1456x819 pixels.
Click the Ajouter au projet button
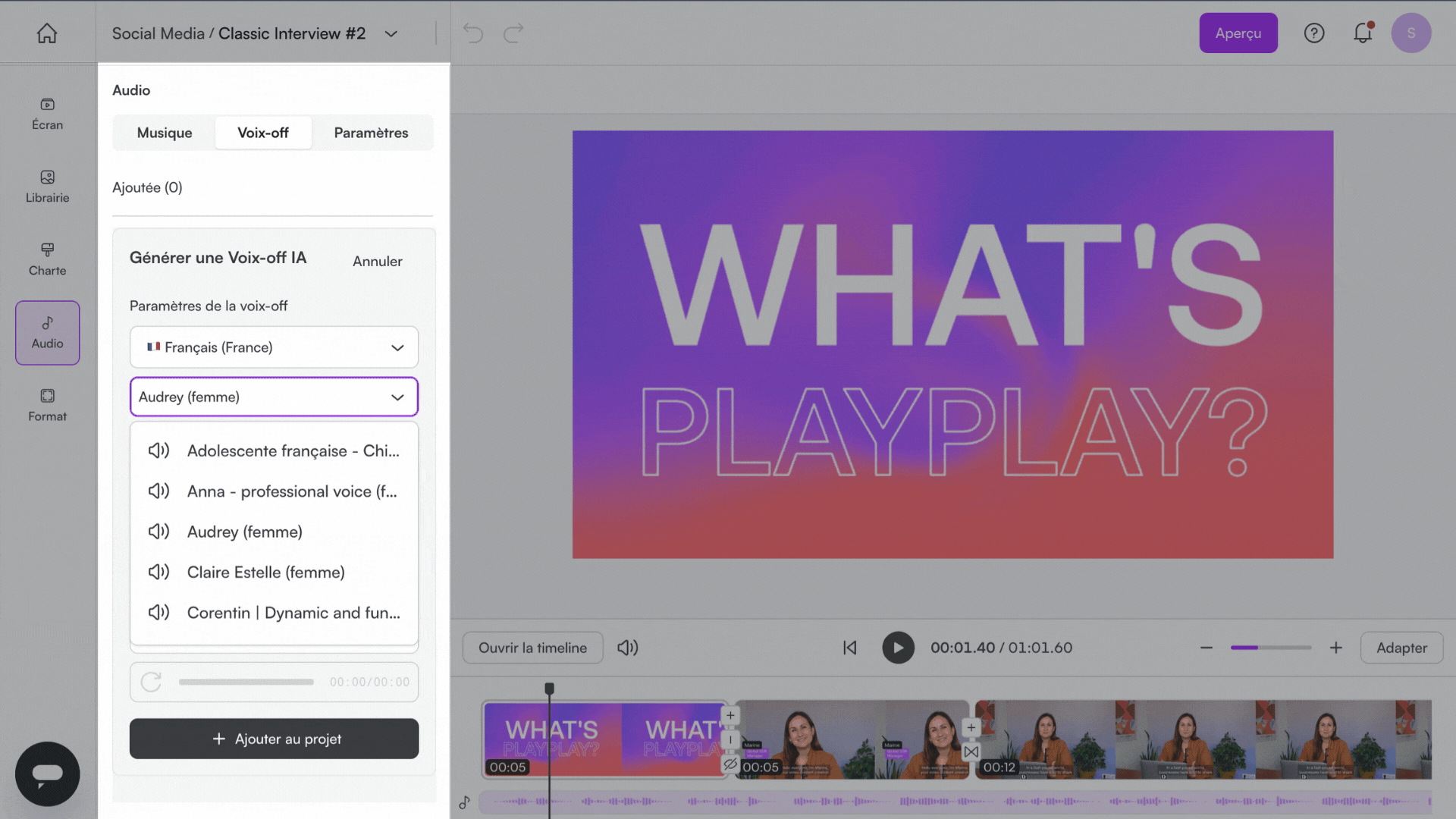click(x=274, y=739)
